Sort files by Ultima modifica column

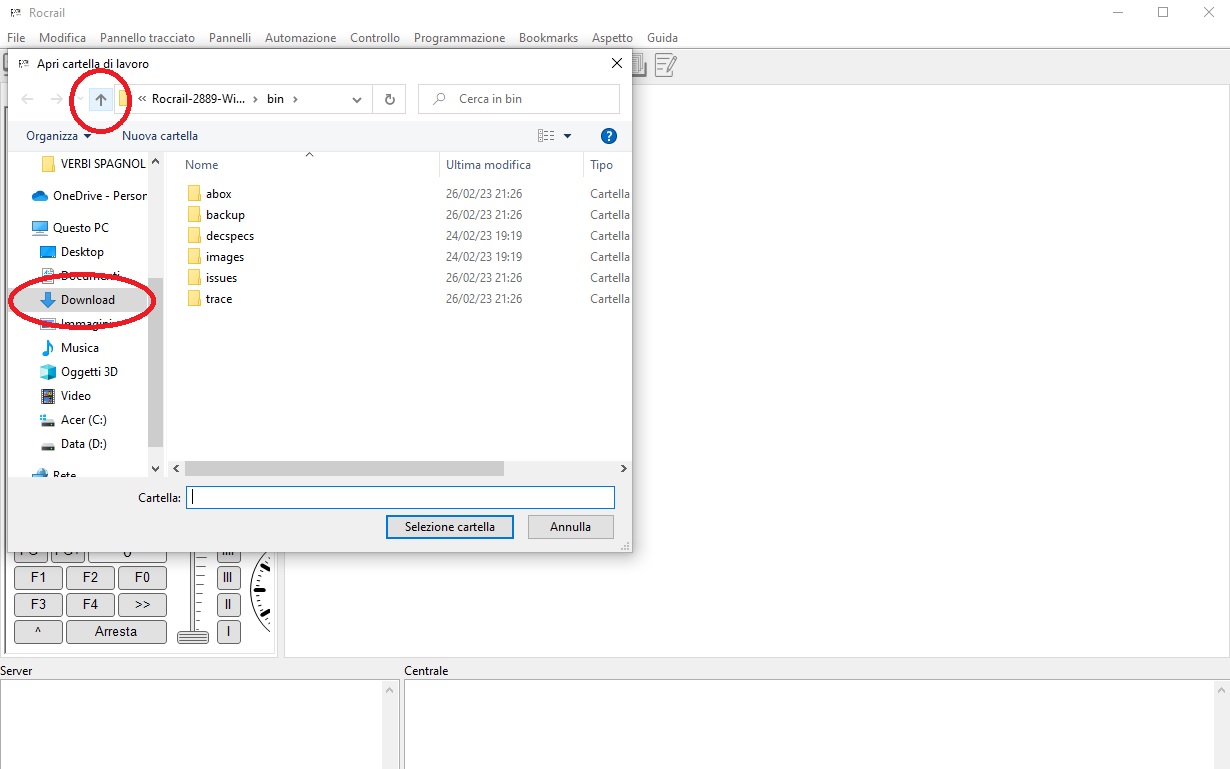point(488,165)
